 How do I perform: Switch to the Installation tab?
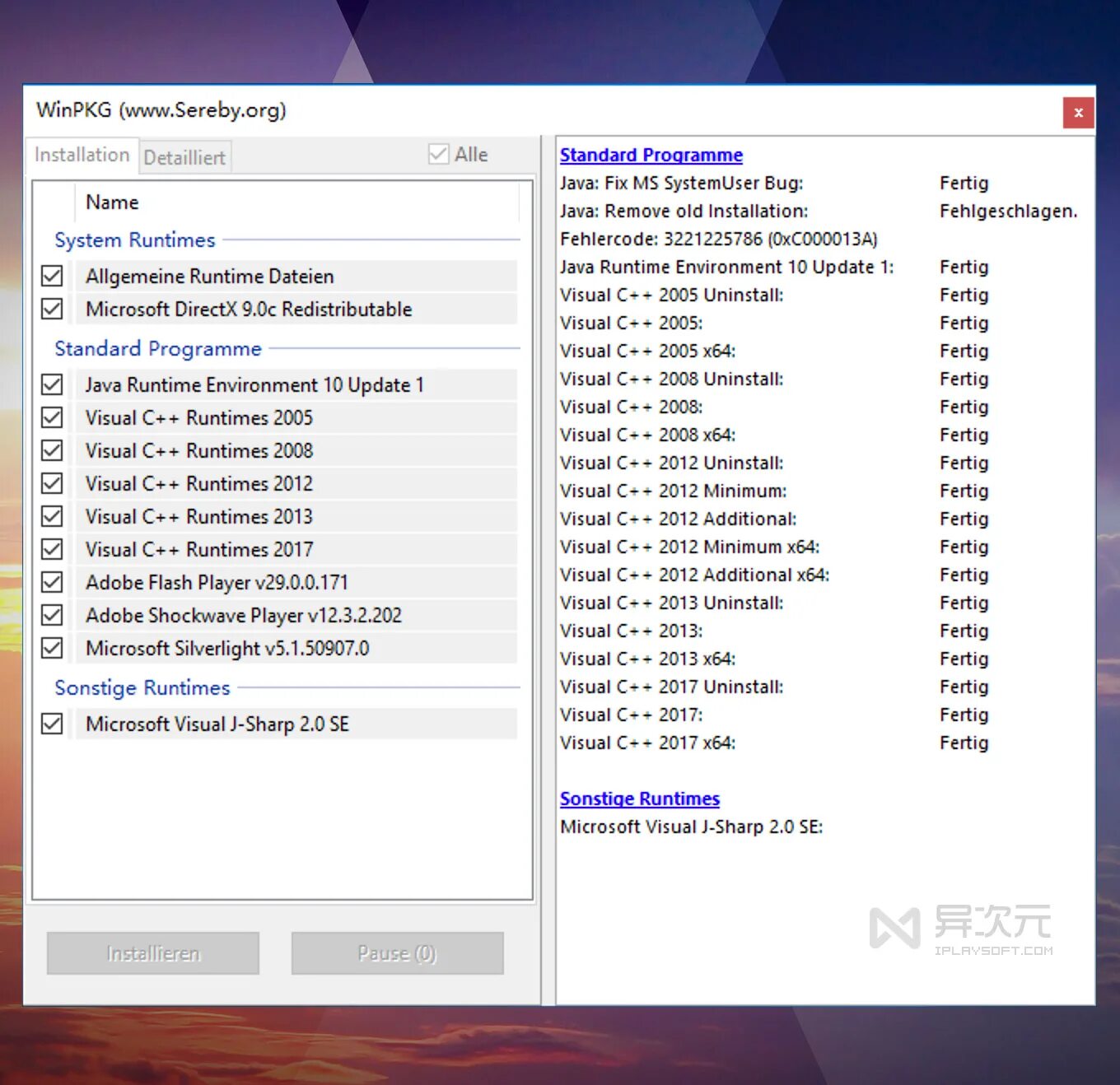tap(82, 155)
